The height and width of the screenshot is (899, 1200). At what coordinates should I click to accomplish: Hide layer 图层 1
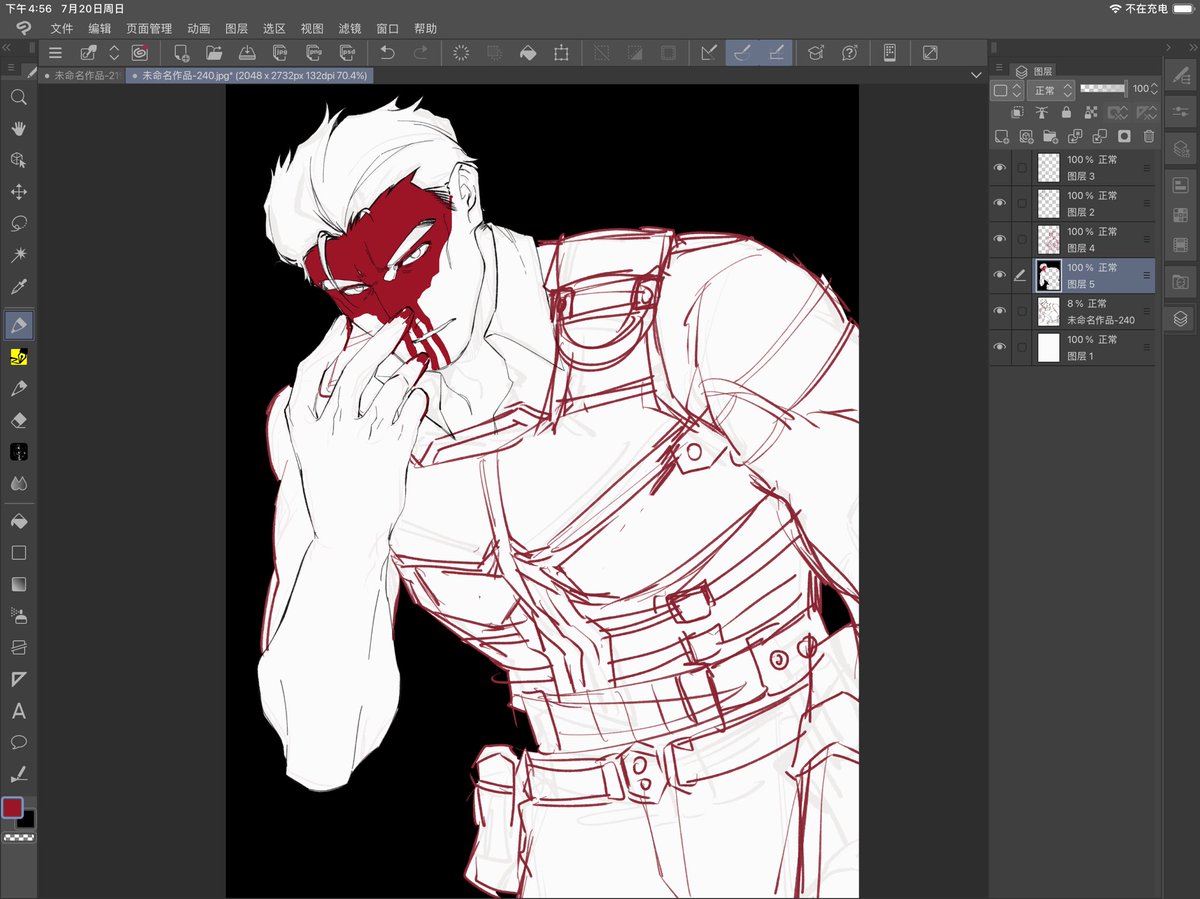pyautogui.click(x=999, y=348)
